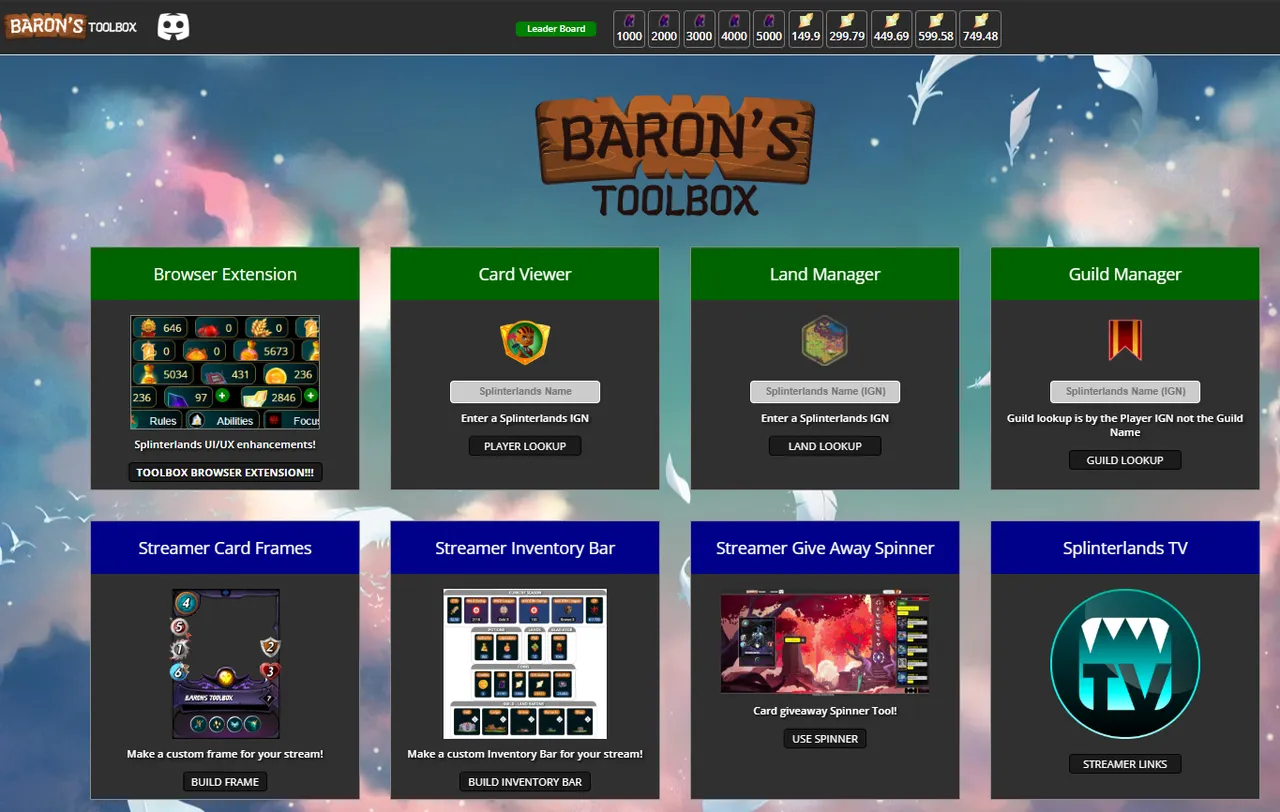Click the Baron's Toolbox header logo
This screenshot has height=812, width=1280.
click(73, 26)
